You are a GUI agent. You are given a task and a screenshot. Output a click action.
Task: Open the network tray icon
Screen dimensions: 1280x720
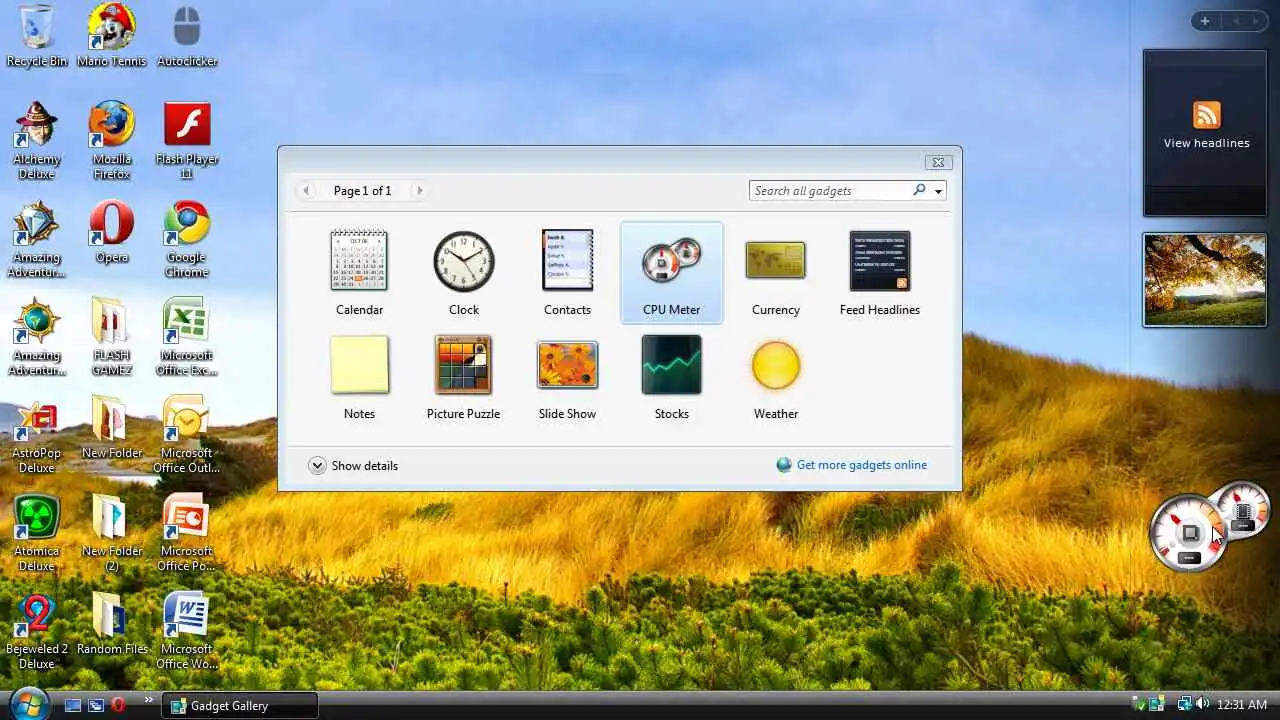[x=1184, y=704]
